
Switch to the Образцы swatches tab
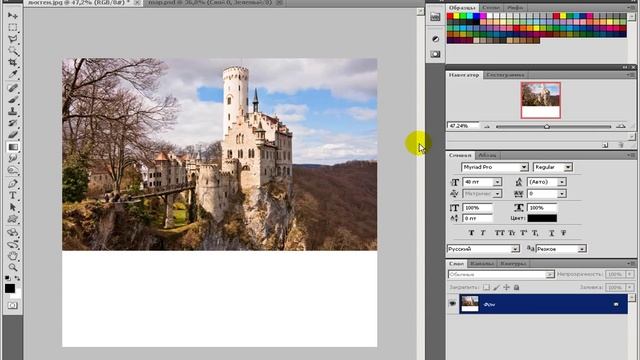coord(462,8)
